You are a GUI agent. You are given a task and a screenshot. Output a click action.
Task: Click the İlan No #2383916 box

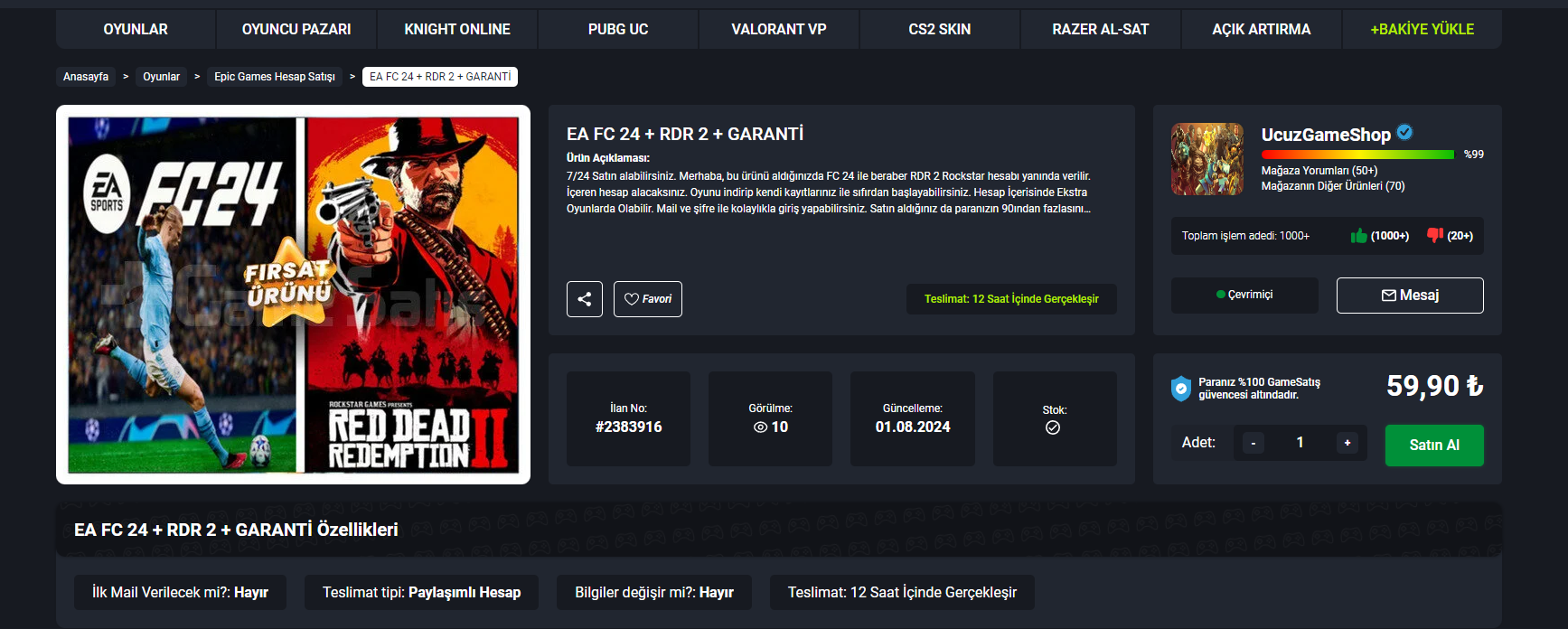click(x=628, y=418)
